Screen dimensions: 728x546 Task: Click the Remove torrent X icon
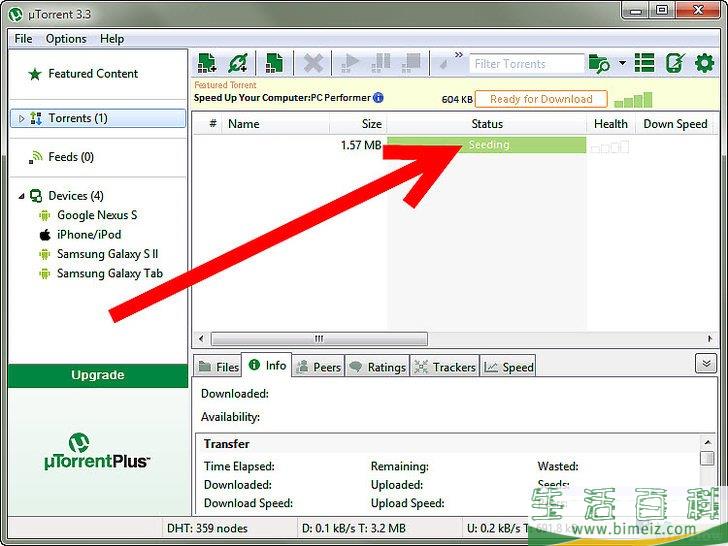[x=313, y=63]
